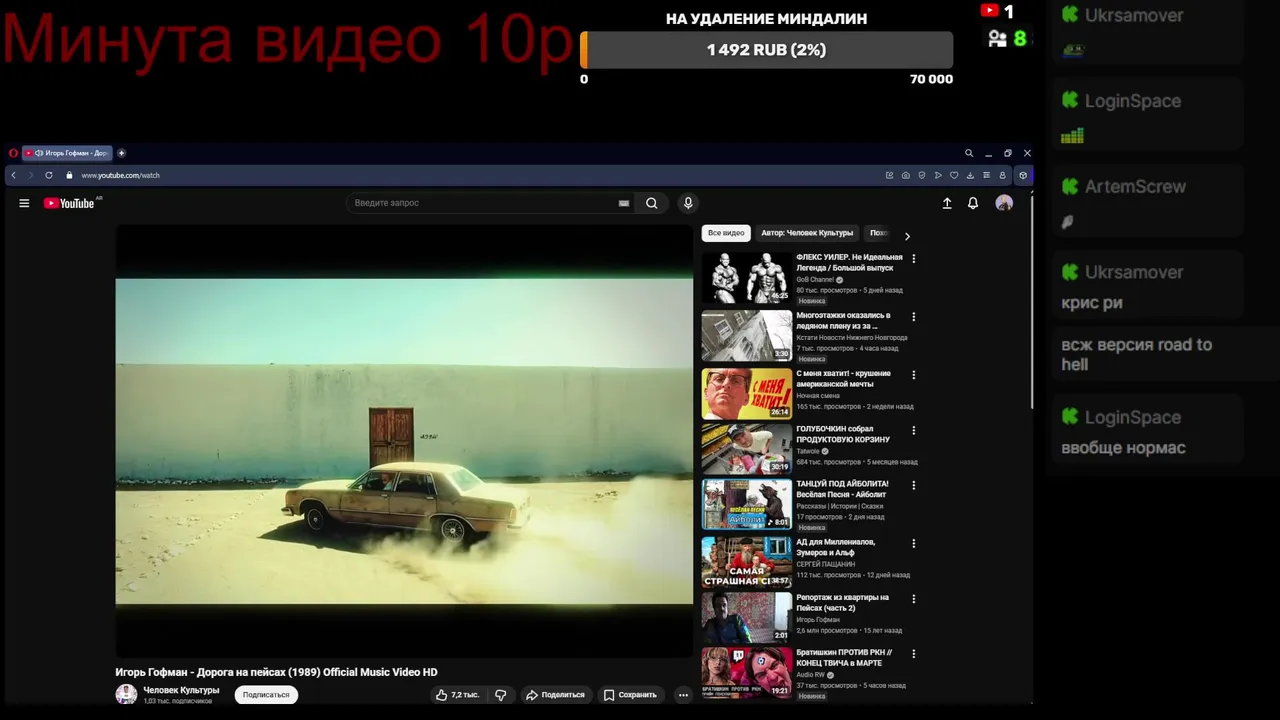Open the Многоэтажки 3:30 thumbnail
The width and height of the screenshot is (1280, 720).
(x=746, y=335)
